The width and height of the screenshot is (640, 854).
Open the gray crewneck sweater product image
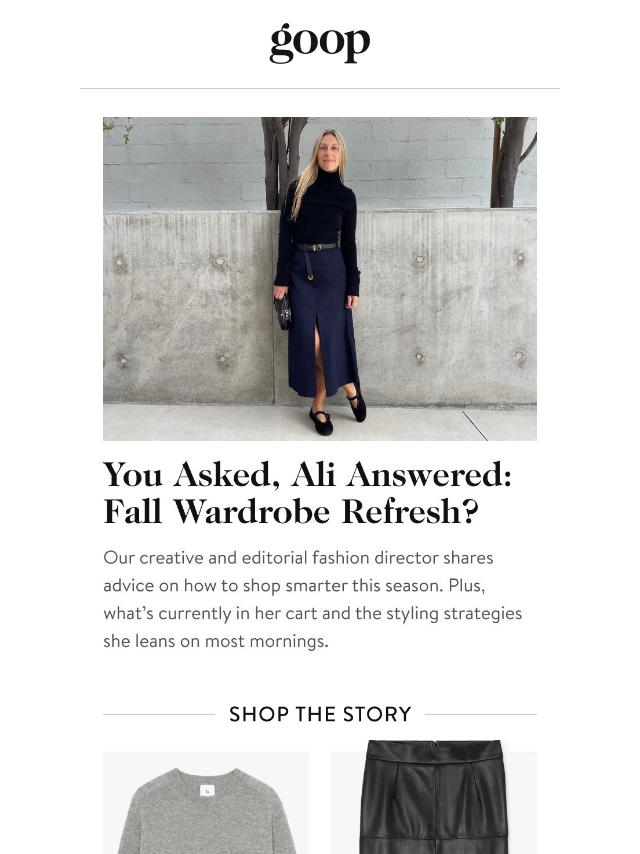click(x=205, y=803)
